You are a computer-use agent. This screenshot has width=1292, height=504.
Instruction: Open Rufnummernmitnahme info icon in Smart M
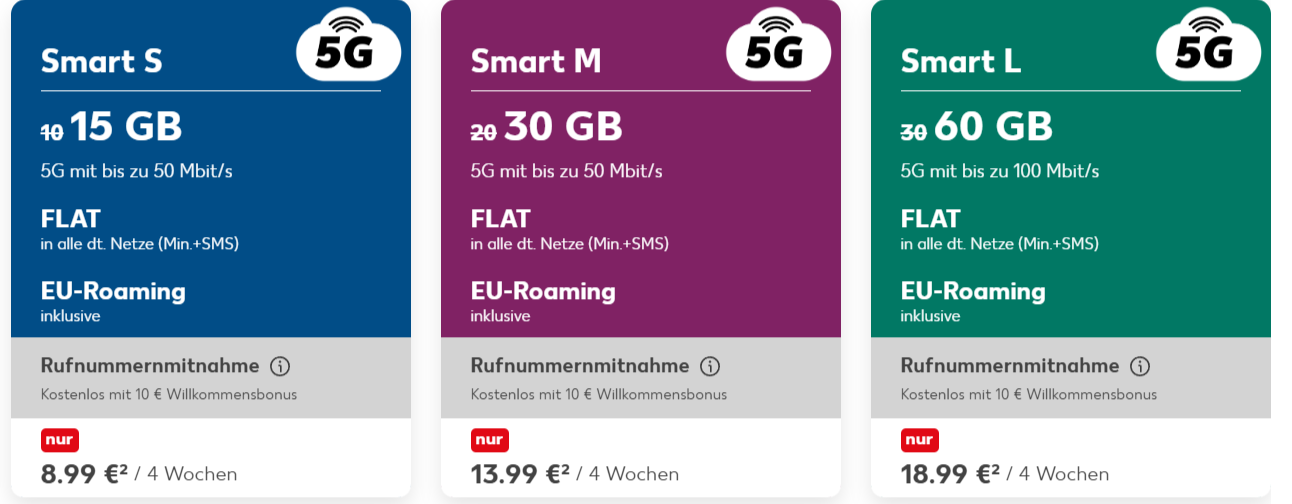710,366
